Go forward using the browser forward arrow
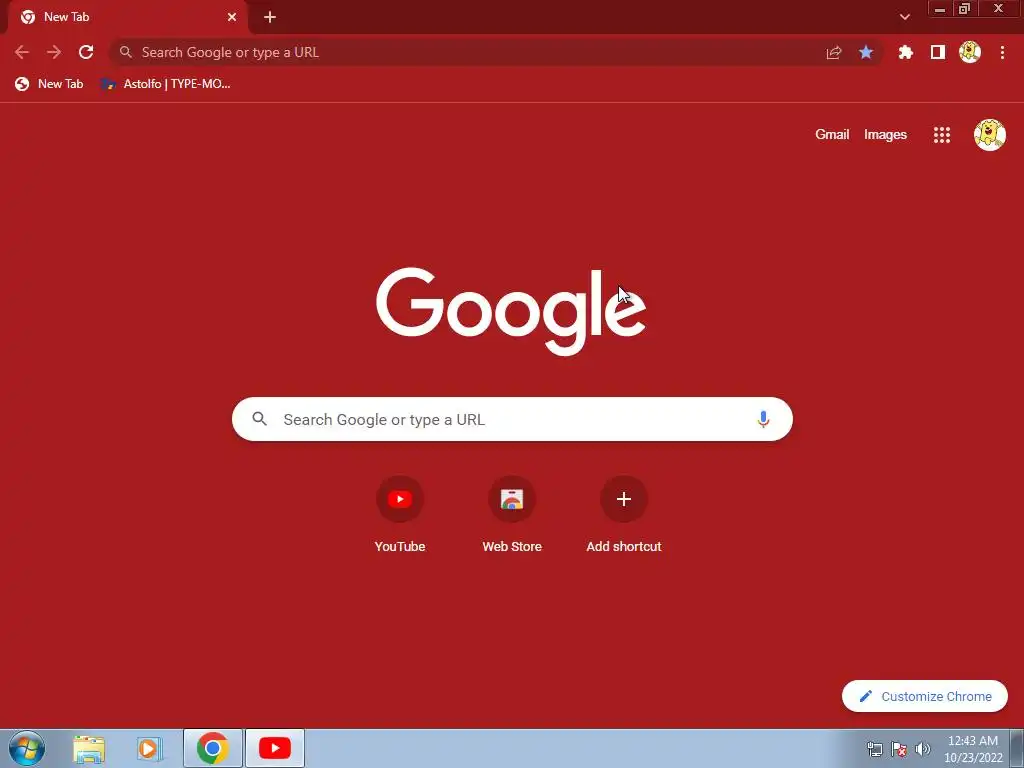The width and height of the screenshot is (1024, 768). (54, 52)
